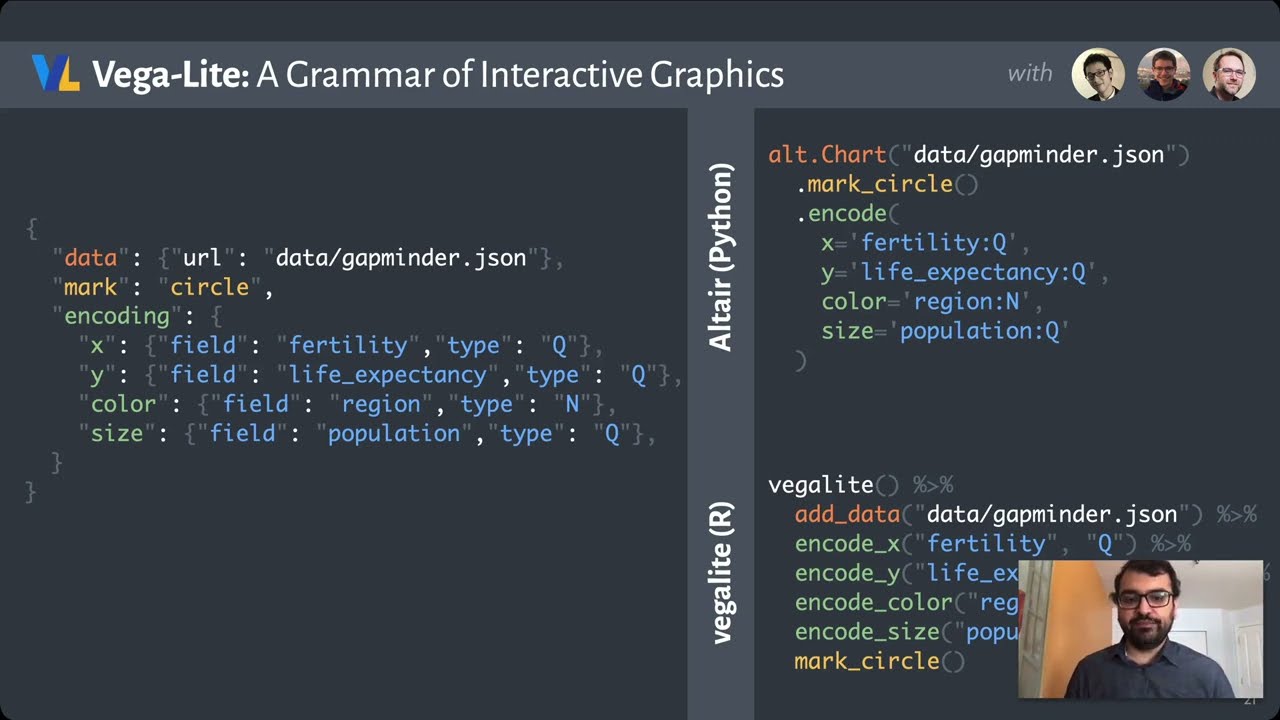The image size is (1280, 720).
Task: Click the Altair color='region:N' line
Action: click(933, 301)
